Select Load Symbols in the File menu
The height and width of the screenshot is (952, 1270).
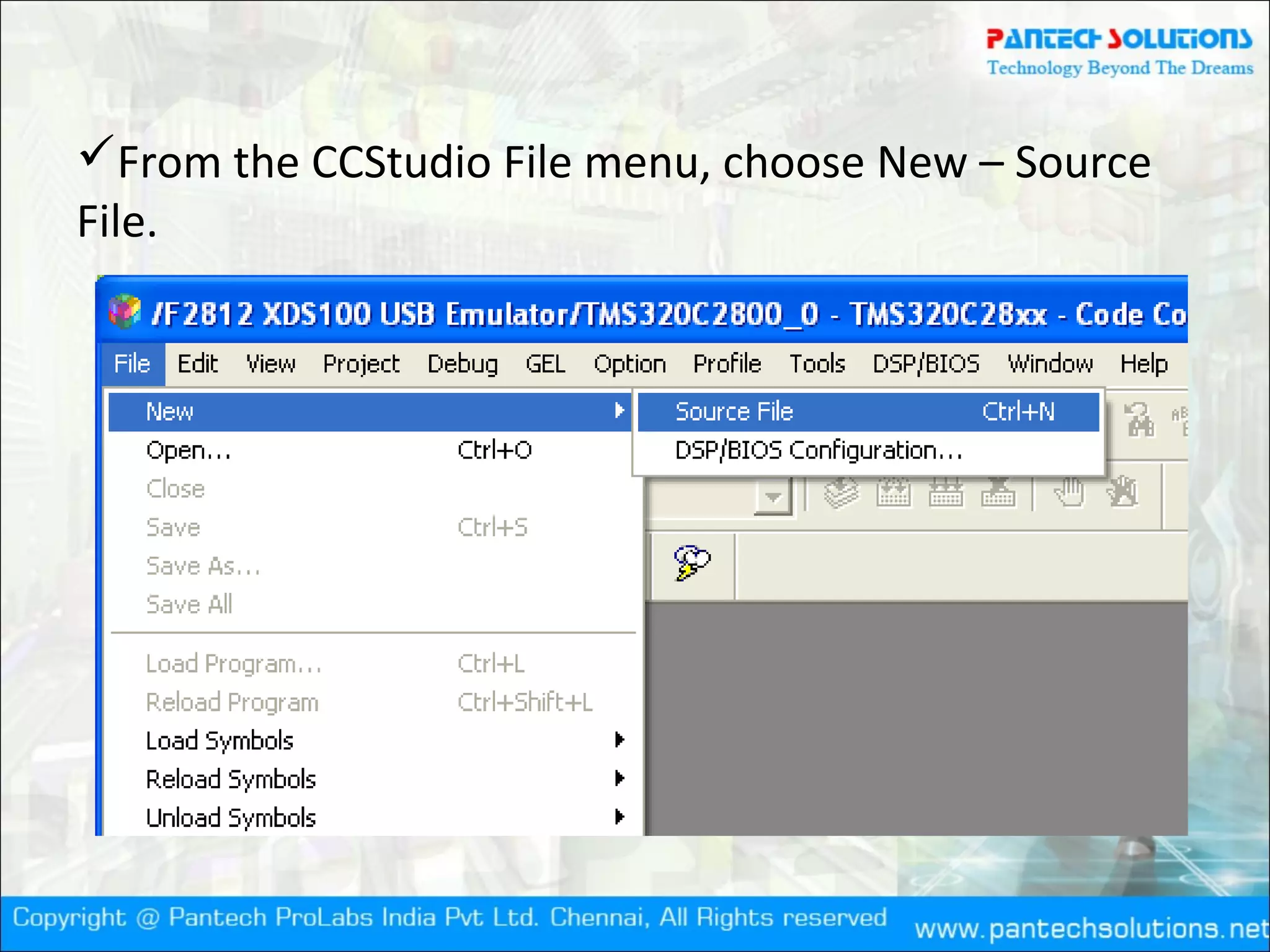point(370,741)
